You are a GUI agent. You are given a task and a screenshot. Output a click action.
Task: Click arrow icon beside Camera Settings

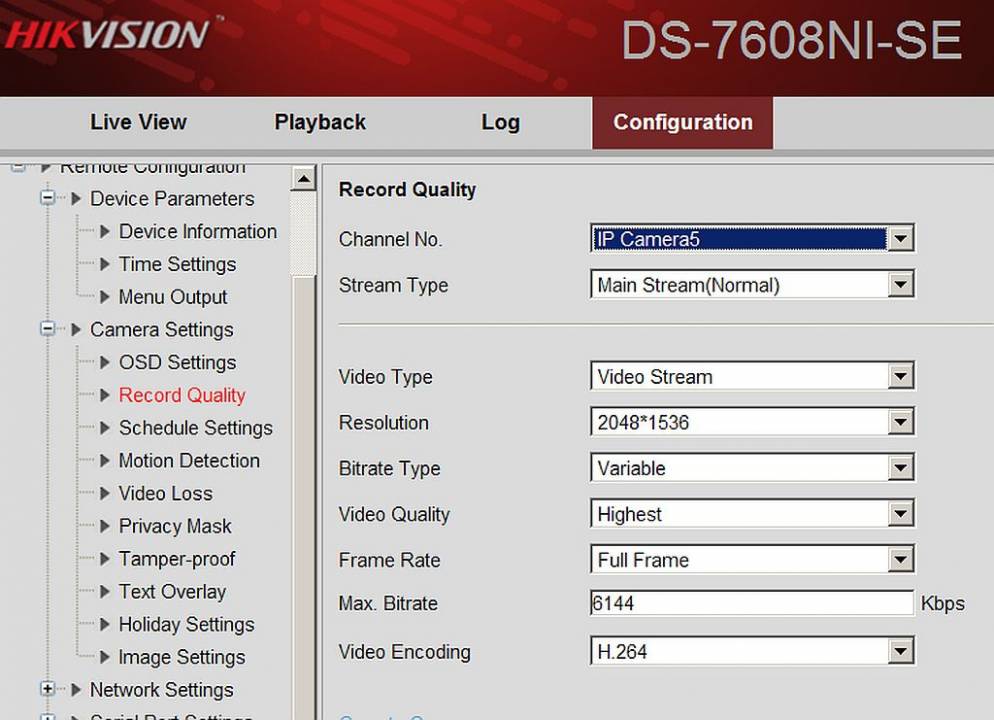[x=76, y=330]
